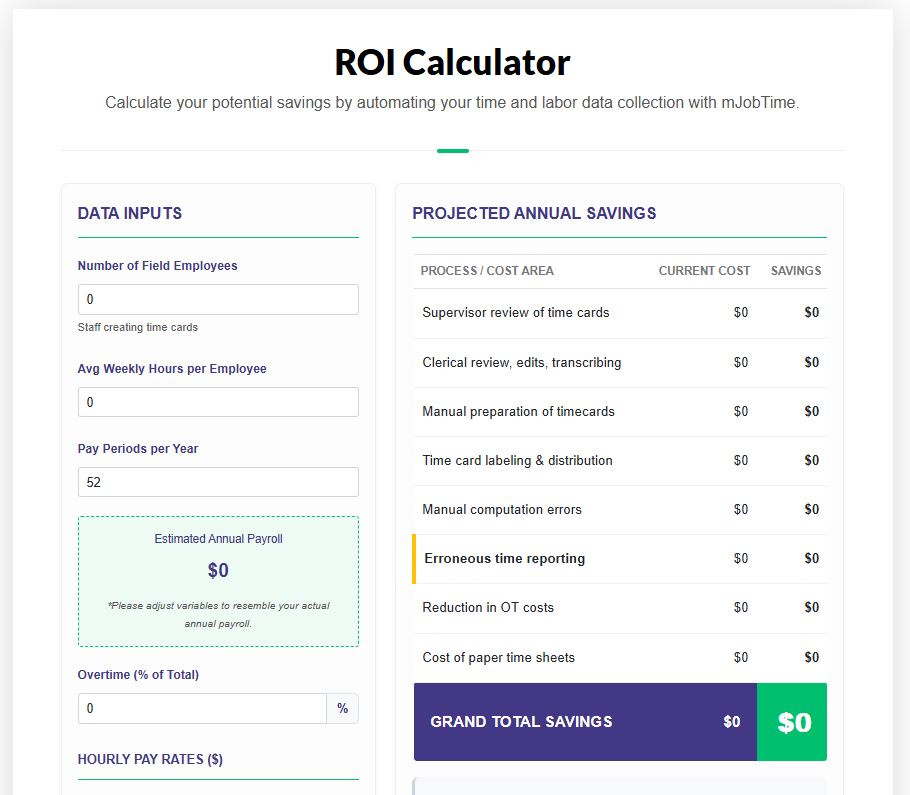
Task: Select the Avg Weekly Hours per Employee field
Action: [217, 402]
